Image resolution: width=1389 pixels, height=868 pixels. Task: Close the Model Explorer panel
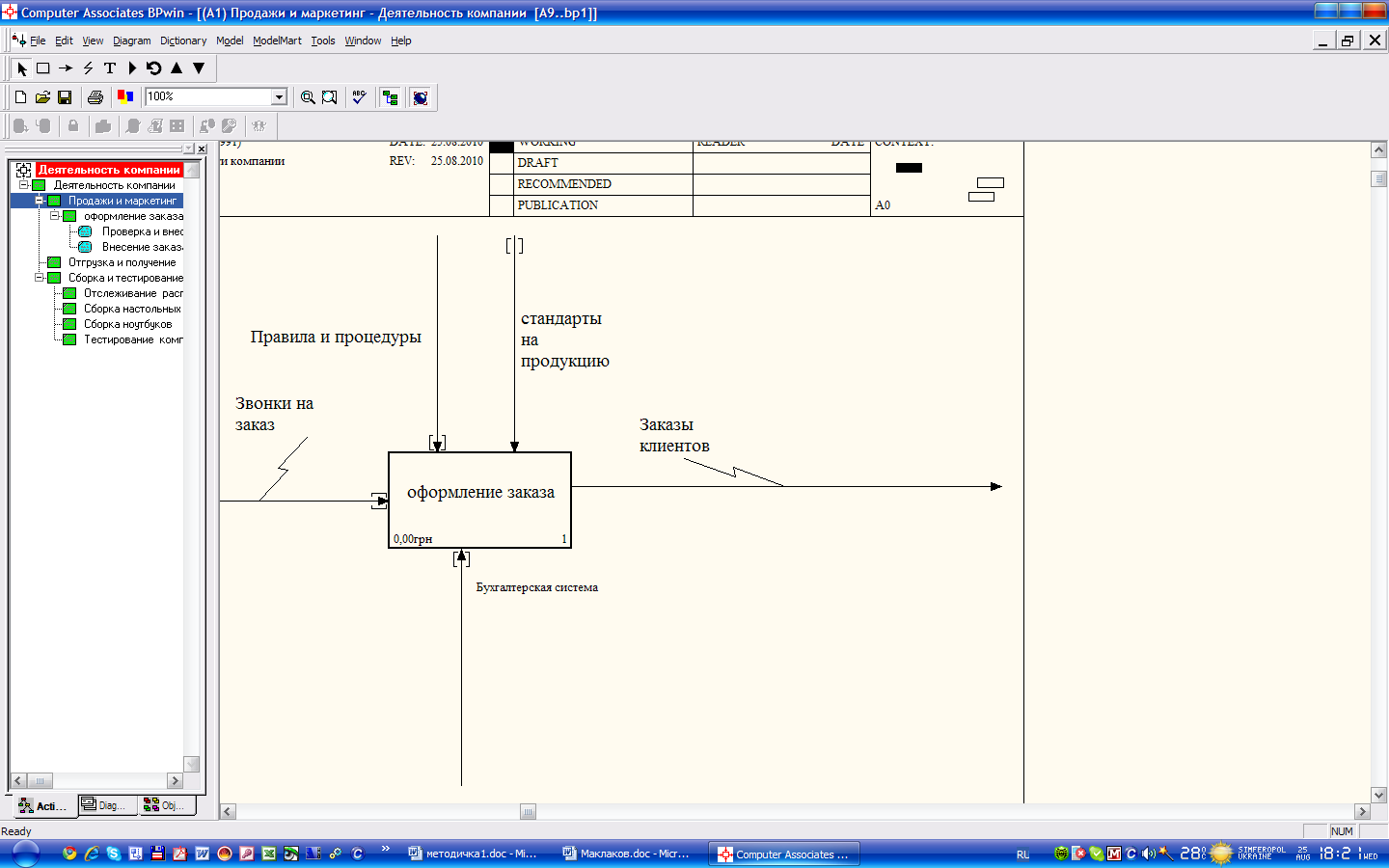pyautogui.click(x=202, y=149)
